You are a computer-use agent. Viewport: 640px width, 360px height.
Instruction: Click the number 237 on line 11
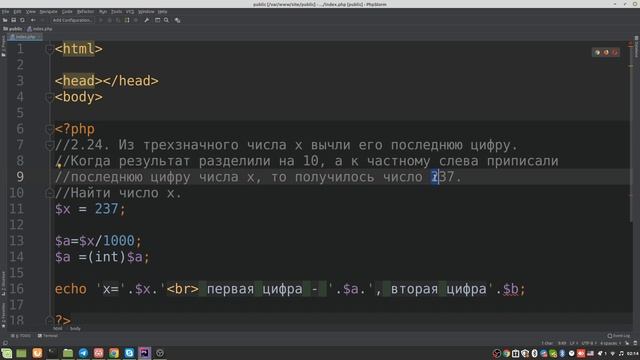coord(107,209)
